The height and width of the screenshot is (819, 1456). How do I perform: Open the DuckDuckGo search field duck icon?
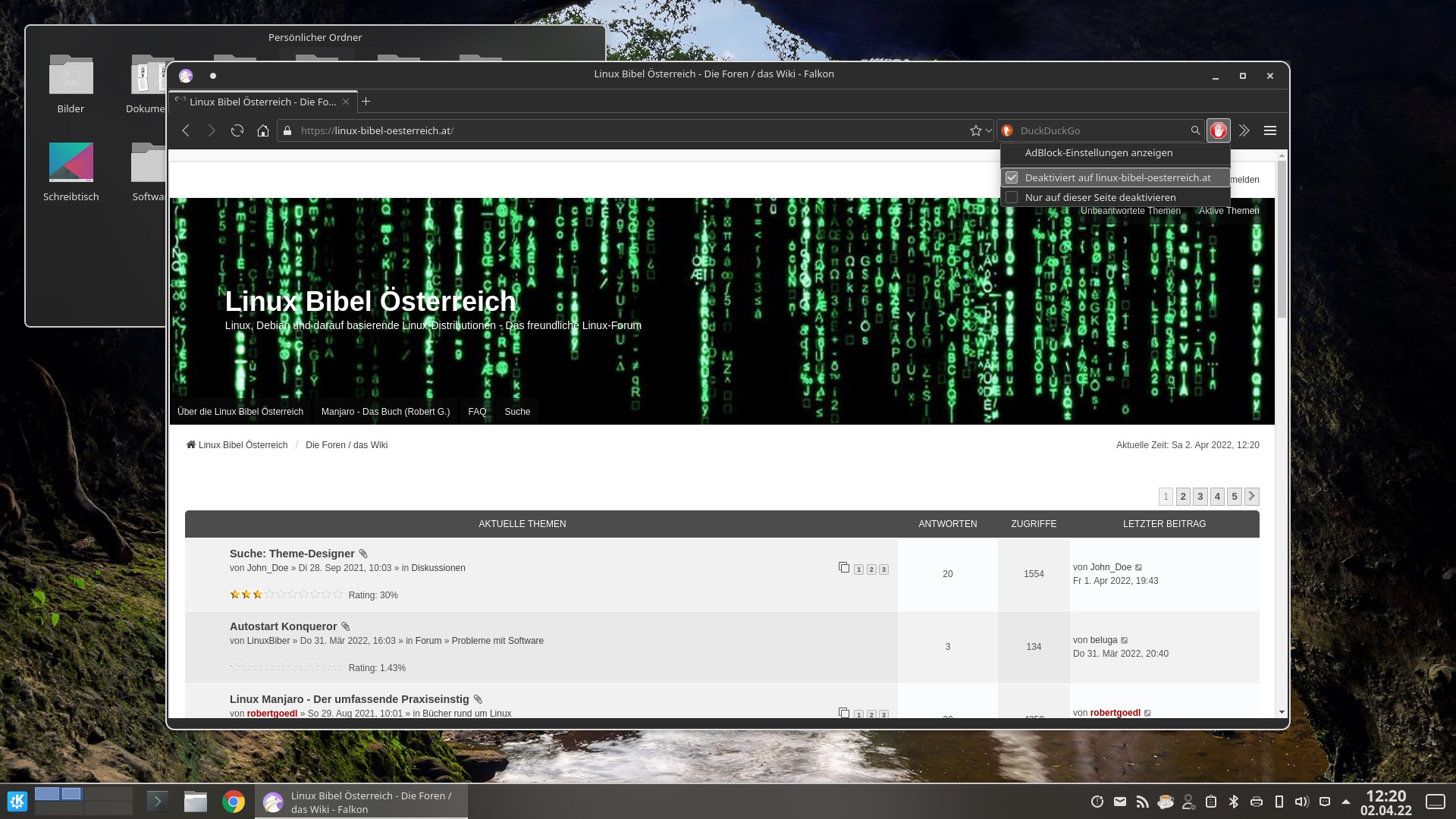1007,130
